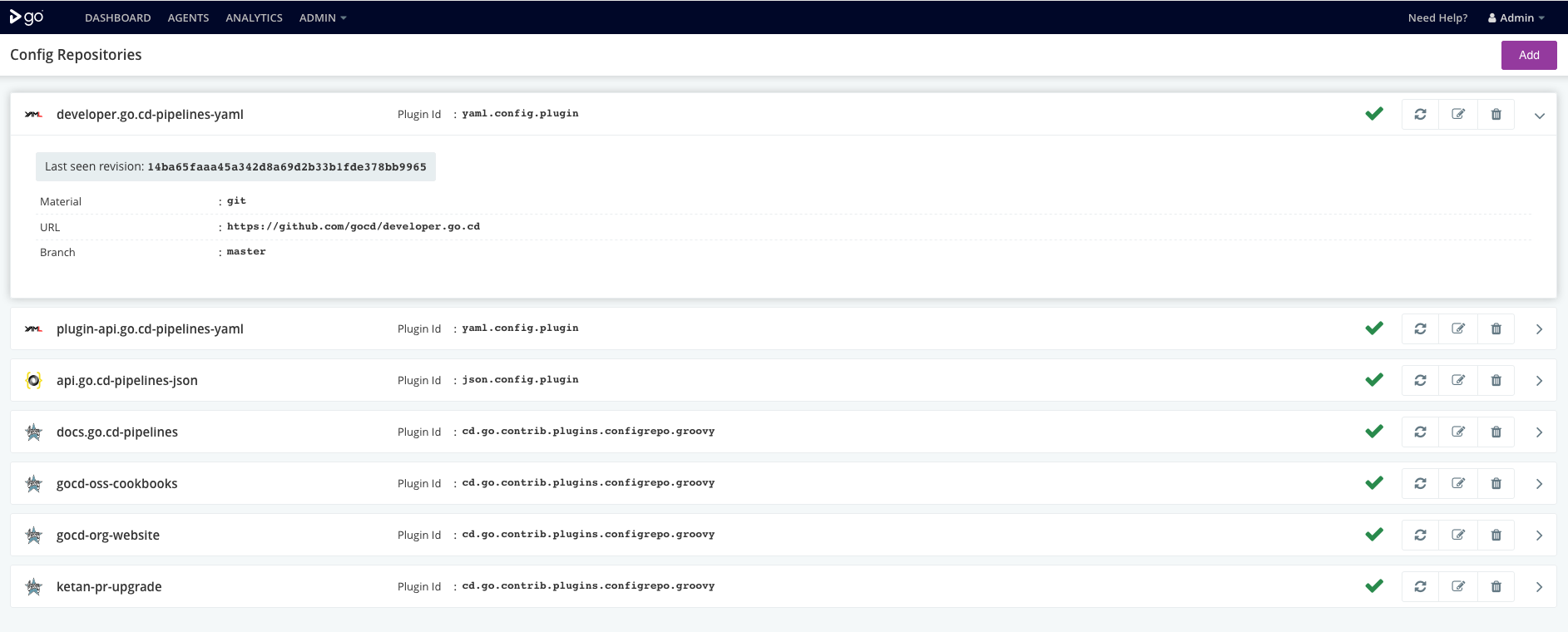Click the Config Repositories page heading
Screen dimensions: 1568x632
[76, 55]
